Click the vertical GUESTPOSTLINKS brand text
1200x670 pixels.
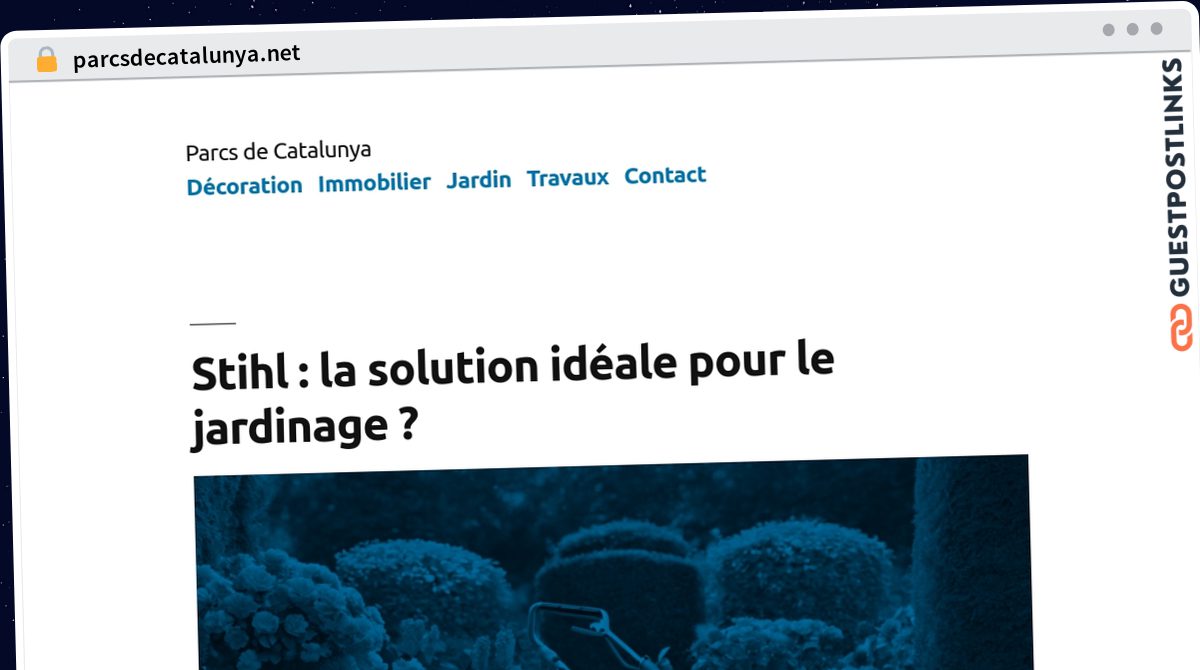pos(1180,178)
